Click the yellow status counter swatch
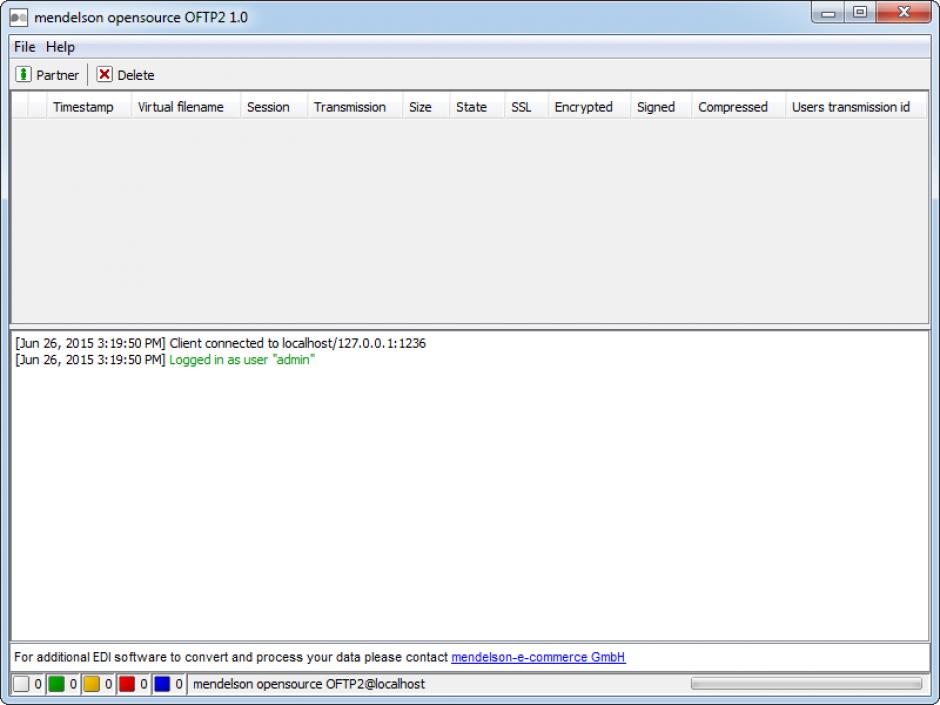Viewport: 940px width, 705px height. [92, 684]
